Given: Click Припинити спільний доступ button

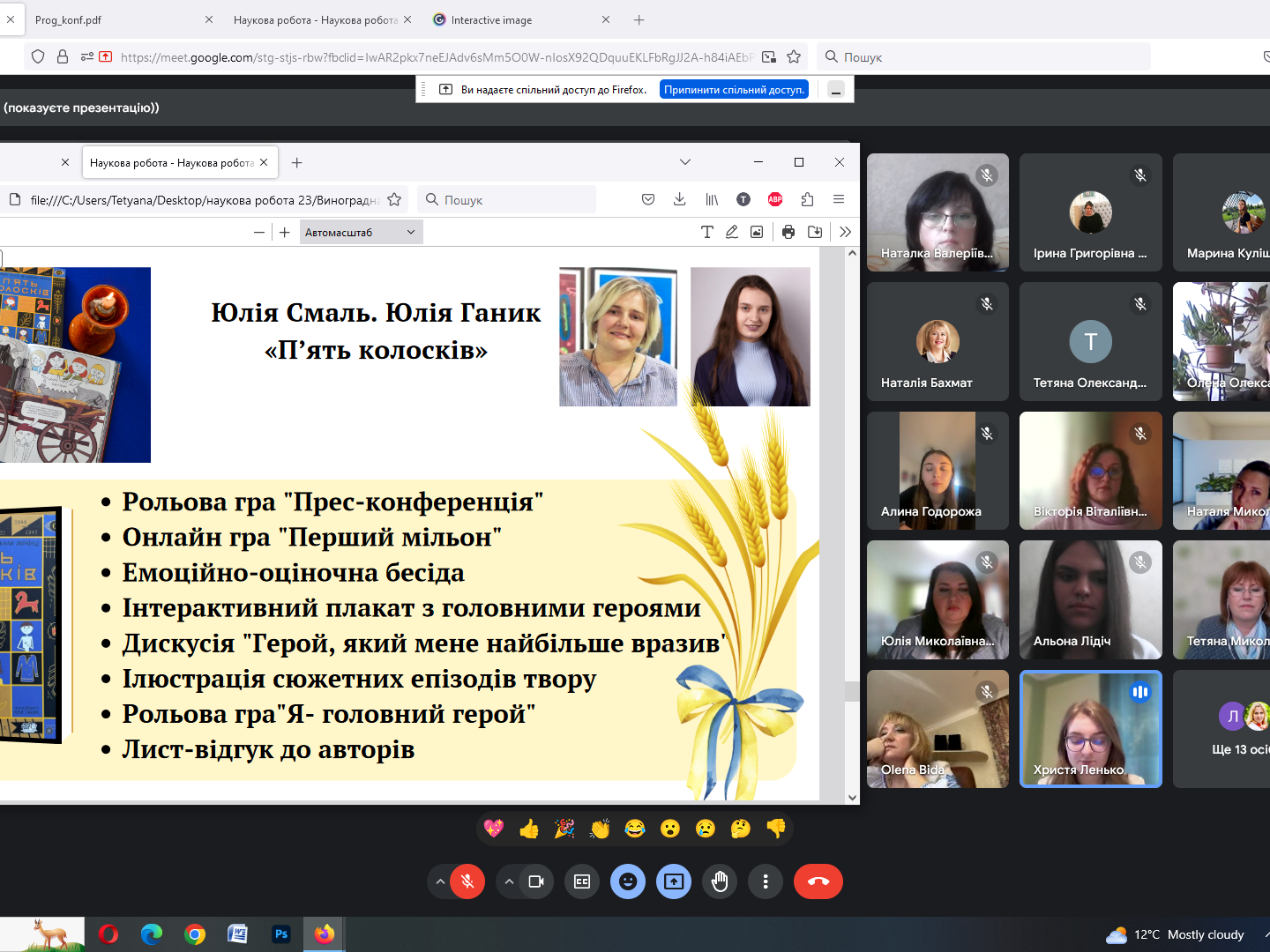Looking at the screenshot, I should [x=734, y=90].
